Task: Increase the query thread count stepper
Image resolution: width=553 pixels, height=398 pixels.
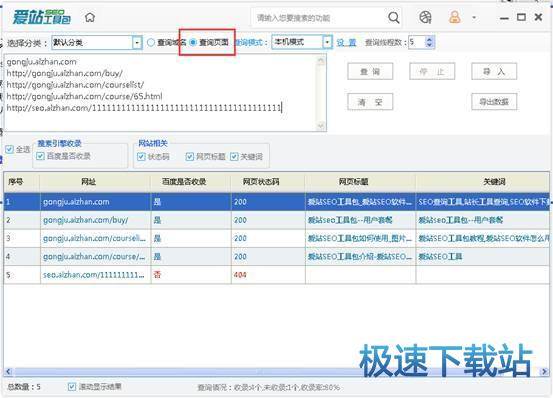Action: (x=429, y=39)
